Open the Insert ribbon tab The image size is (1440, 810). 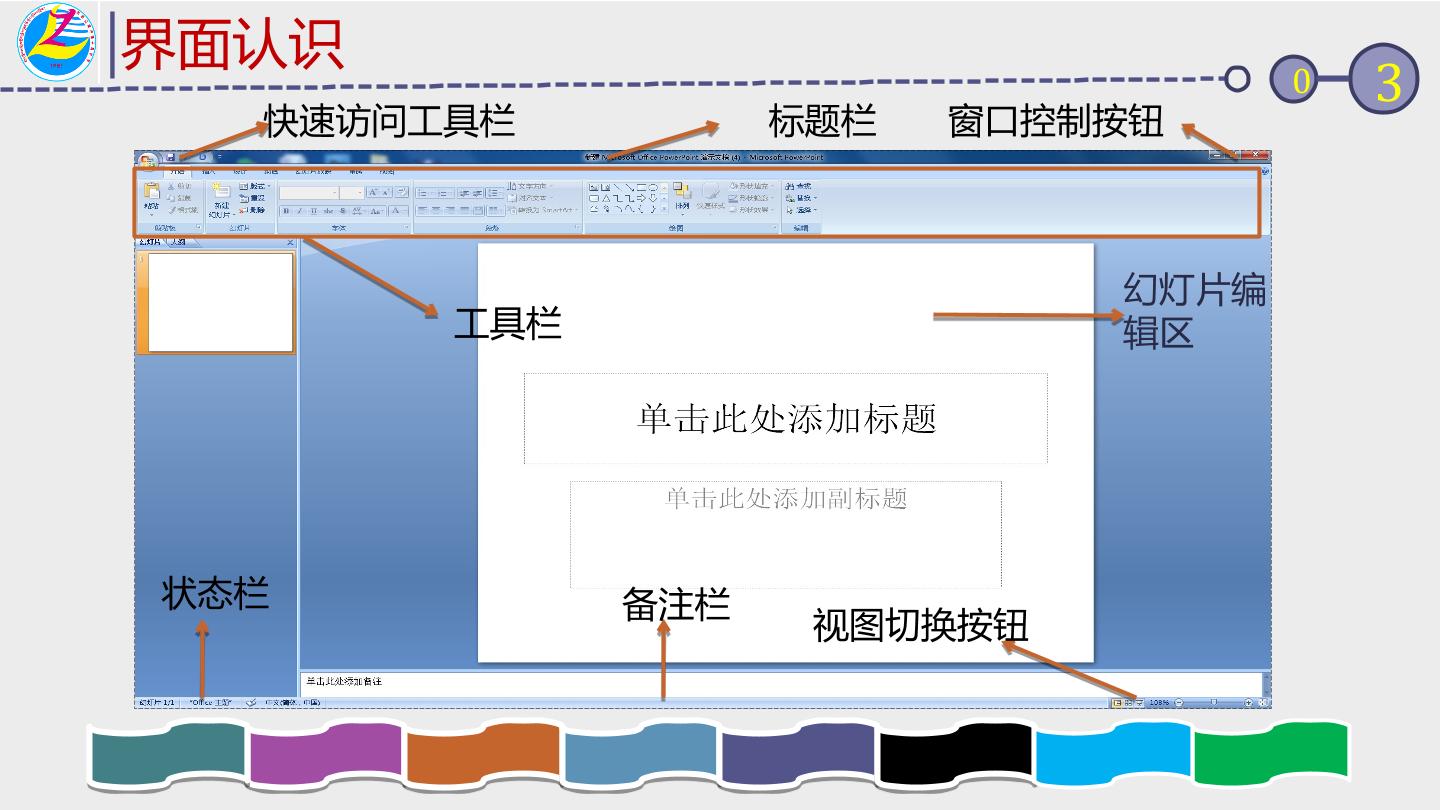tap(208, 172)
